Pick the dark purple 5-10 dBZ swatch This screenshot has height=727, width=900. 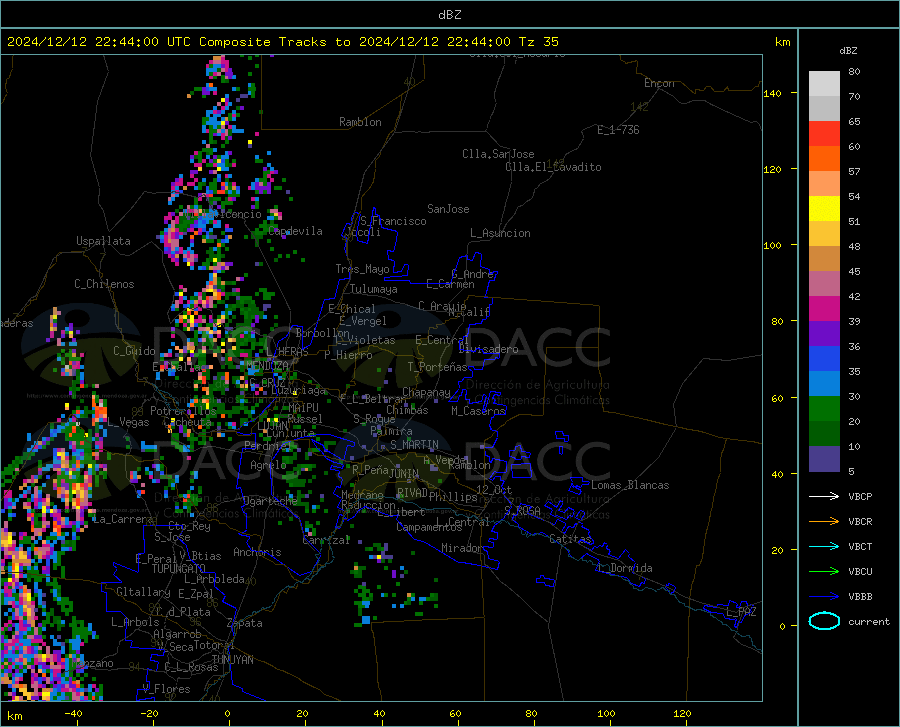(824, 459)
